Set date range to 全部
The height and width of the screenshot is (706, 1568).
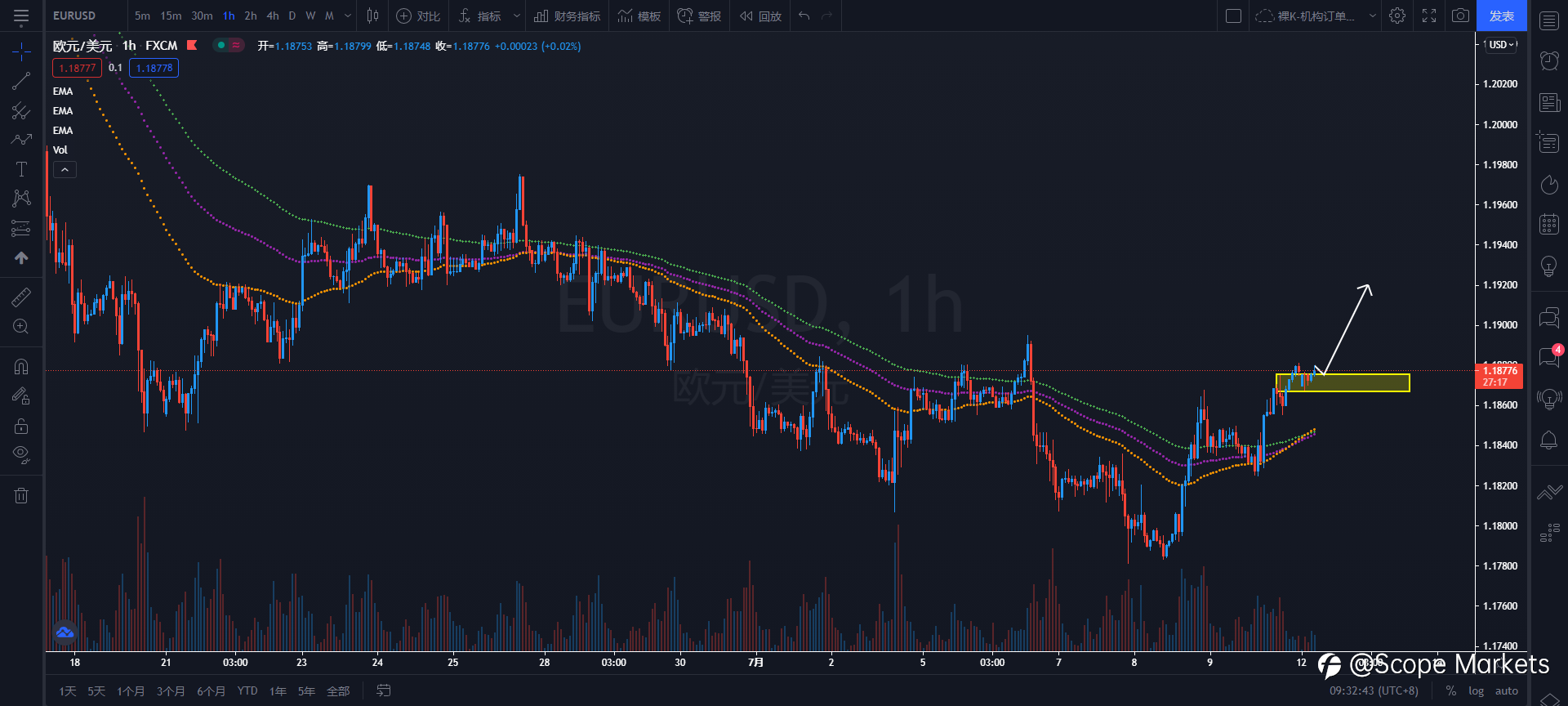pyautogui.click(x=338, y=691)
